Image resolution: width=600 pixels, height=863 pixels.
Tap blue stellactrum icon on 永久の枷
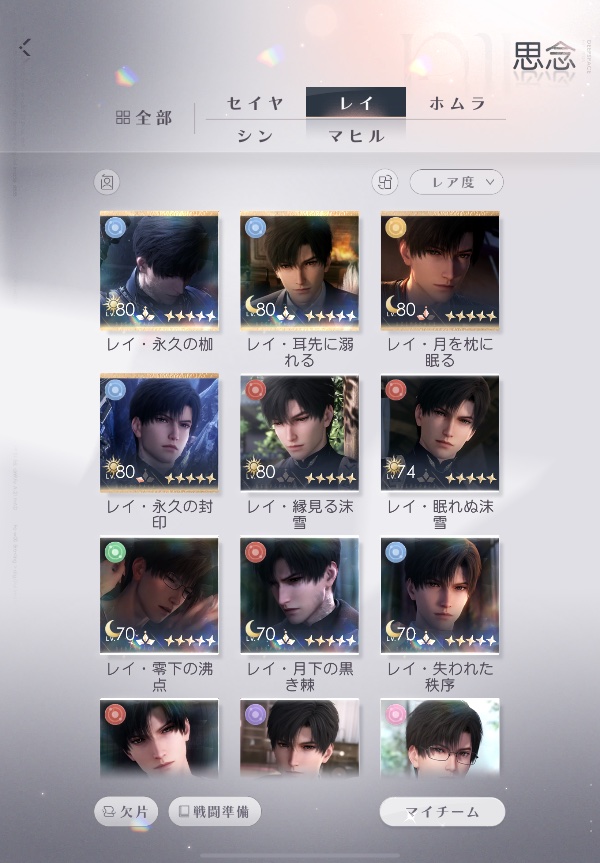pyautogui.click(x=115, y=227)
